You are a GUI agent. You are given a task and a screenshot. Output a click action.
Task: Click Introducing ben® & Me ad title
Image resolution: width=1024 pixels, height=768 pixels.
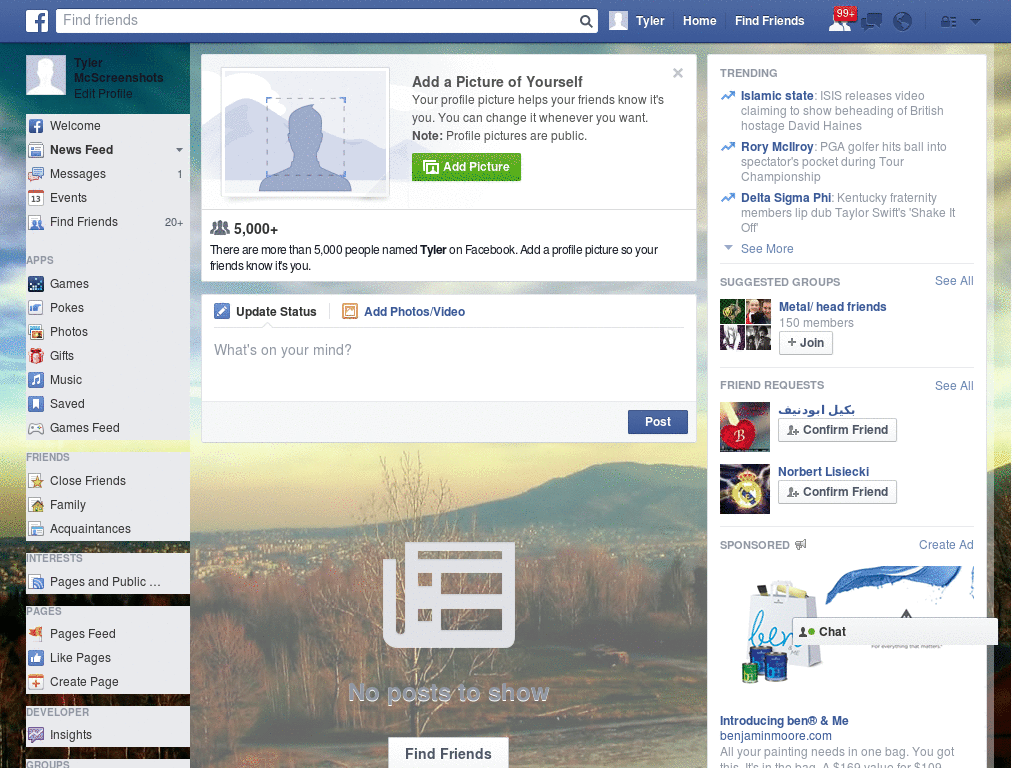784,721
